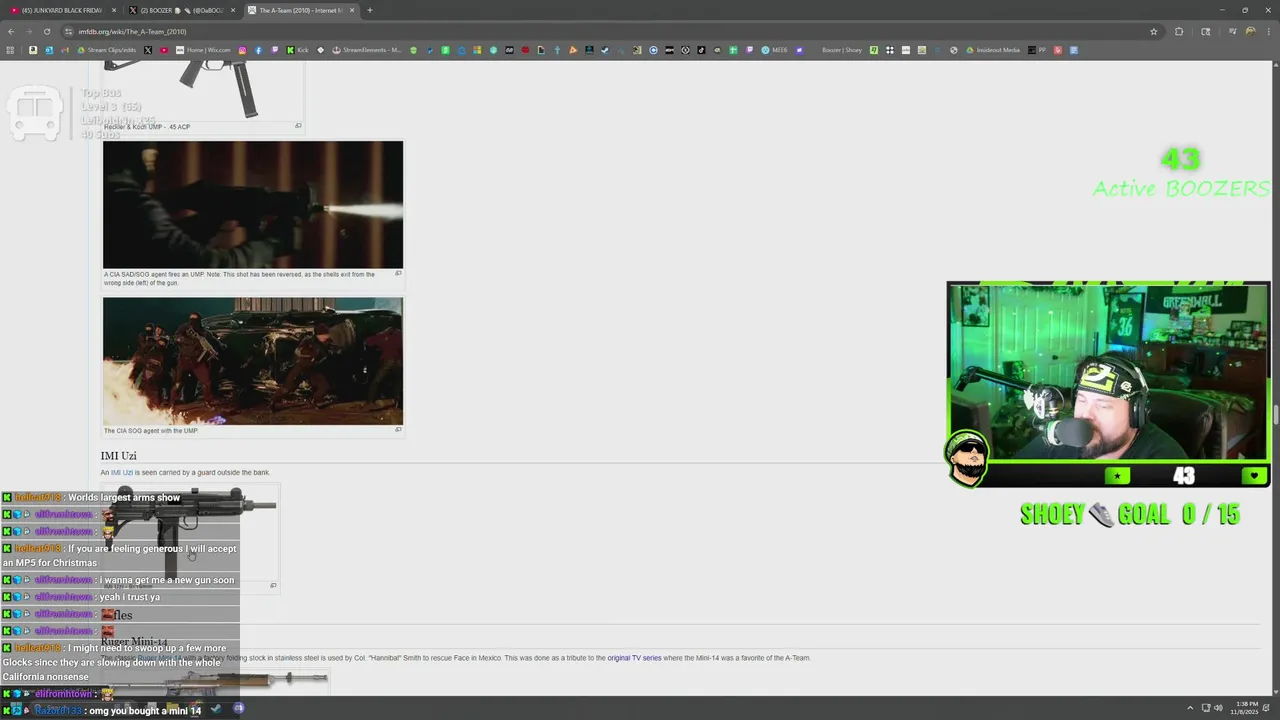Open a new tab with the plus button
This screenshot has height=720, width=1280.
click(x=370, y=10)
